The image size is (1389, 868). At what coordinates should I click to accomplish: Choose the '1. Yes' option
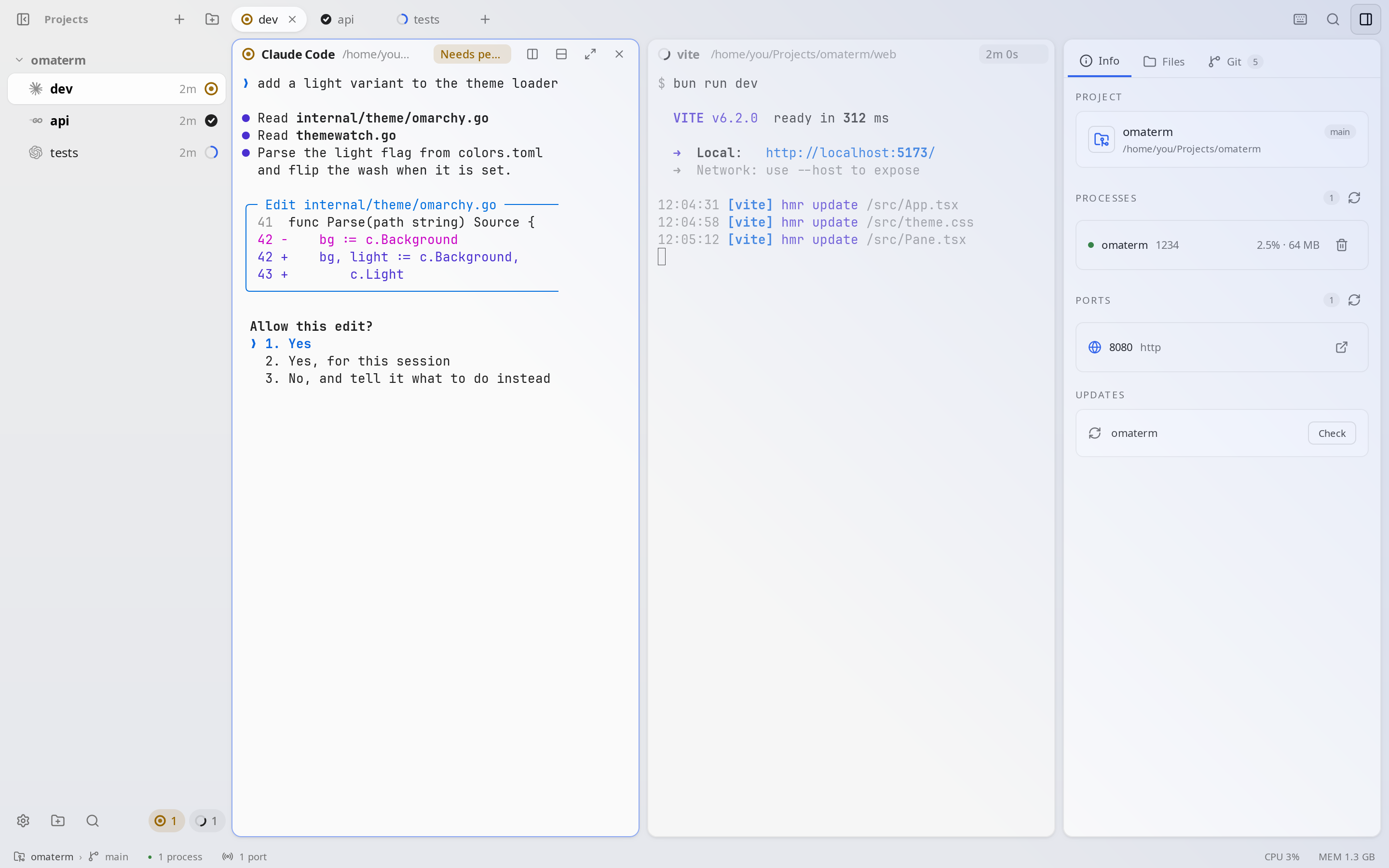click(x=288, y=344)
